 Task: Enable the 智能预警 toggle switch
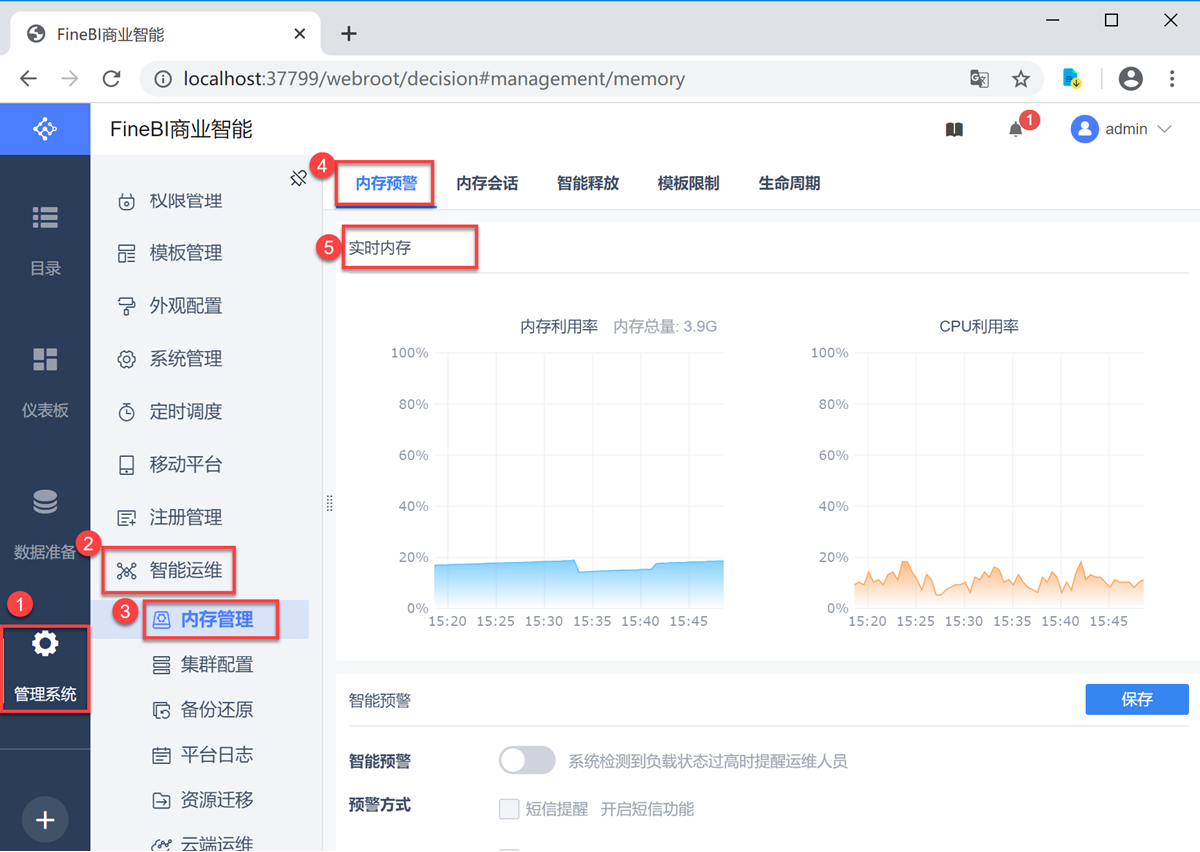527,760
